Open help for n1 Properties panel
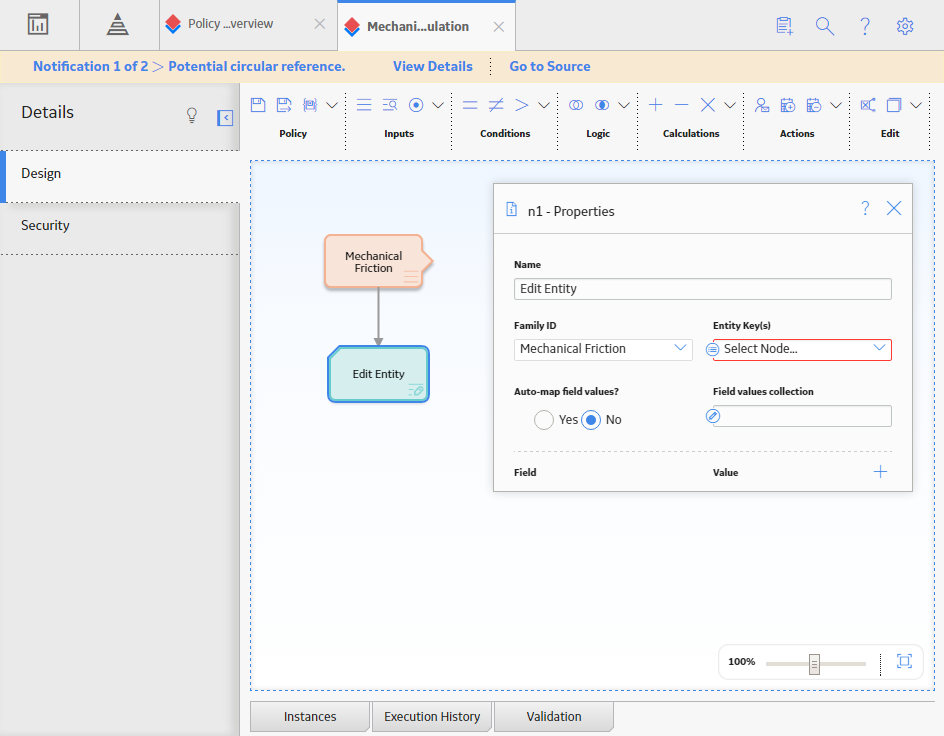The height and width of the screenshot is (736, 944). [x=865, y=208]
